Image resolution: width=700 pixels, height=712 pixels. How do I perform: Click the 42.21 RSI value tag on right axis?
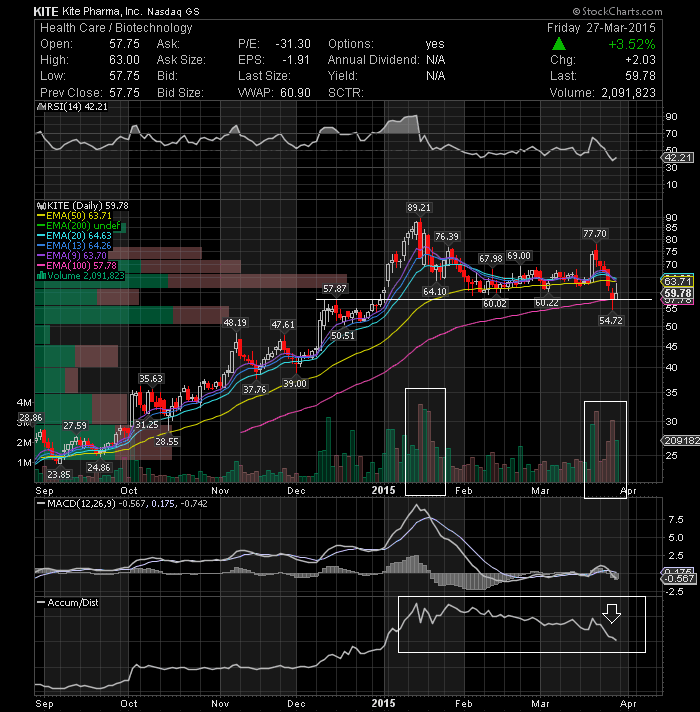[x=678, y=158]
